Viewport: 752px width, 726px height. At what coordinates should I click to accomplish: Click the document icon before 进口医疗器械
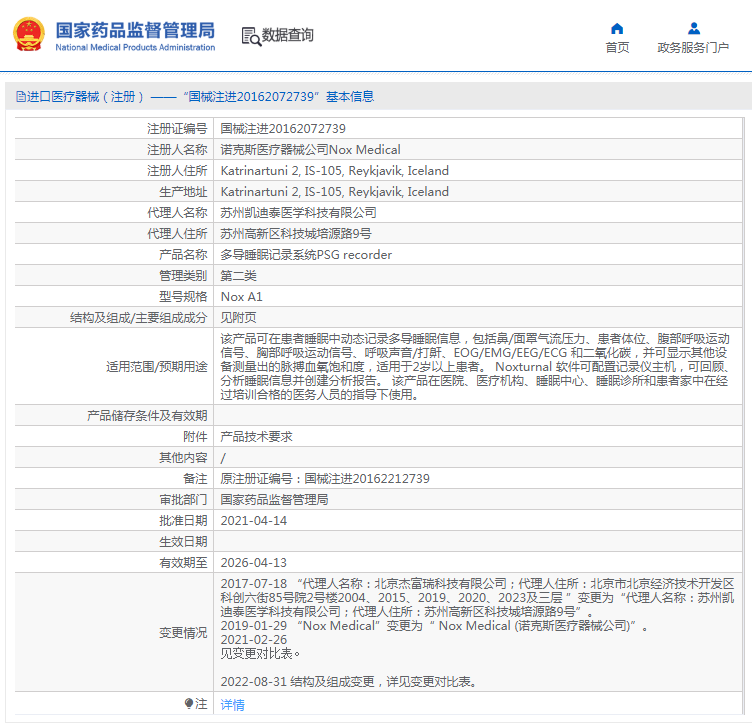pyautogui.click(x=21, y=96)
